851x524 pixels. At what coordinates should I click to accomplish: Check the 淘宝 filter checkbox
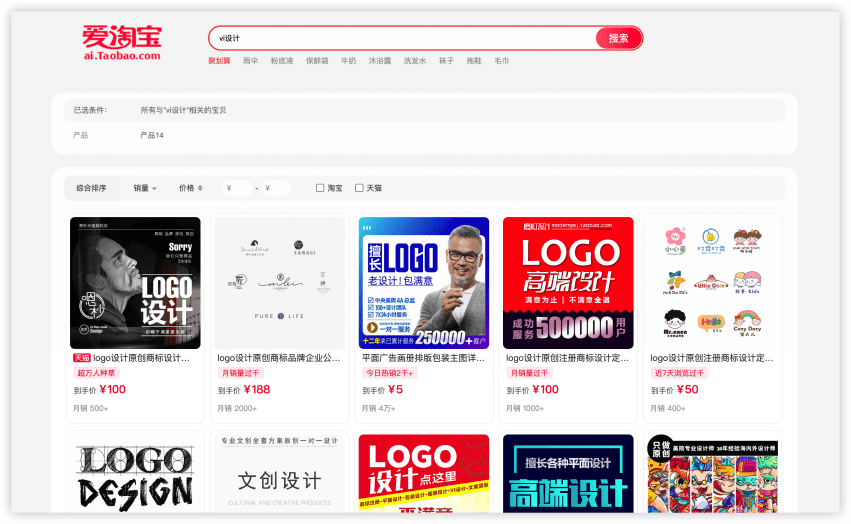320,188
